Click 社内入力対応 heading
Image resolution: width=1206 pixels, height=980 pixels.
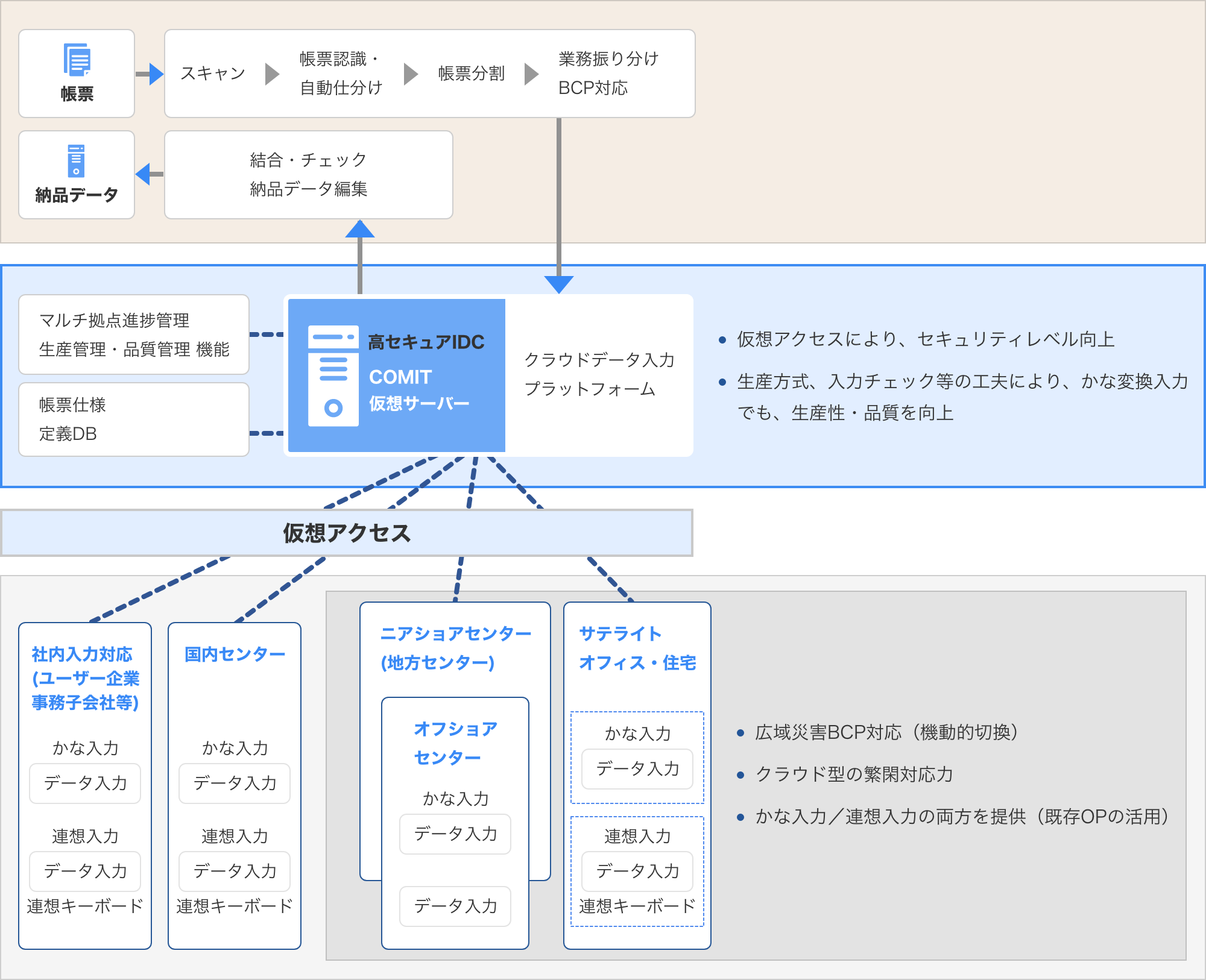coord(85,679)
